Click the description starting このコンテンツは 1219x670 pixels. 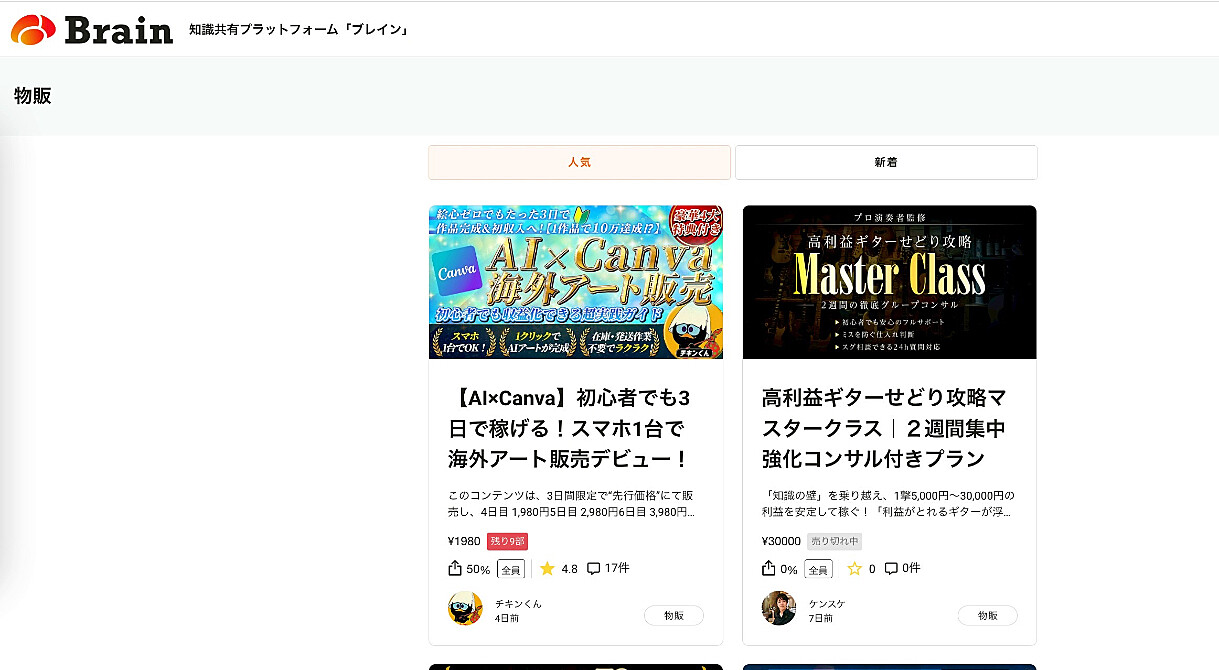tap(572, 504)
